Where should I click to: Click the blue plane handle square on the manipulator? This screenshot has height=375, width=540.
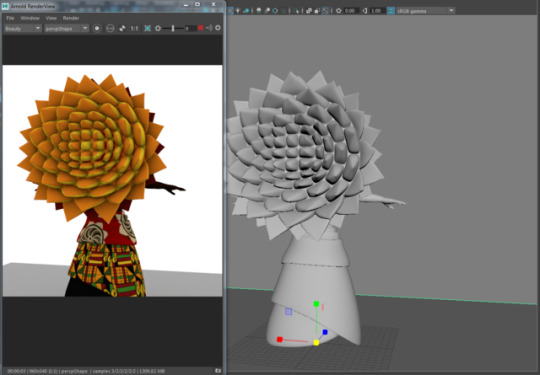(289, 312)
